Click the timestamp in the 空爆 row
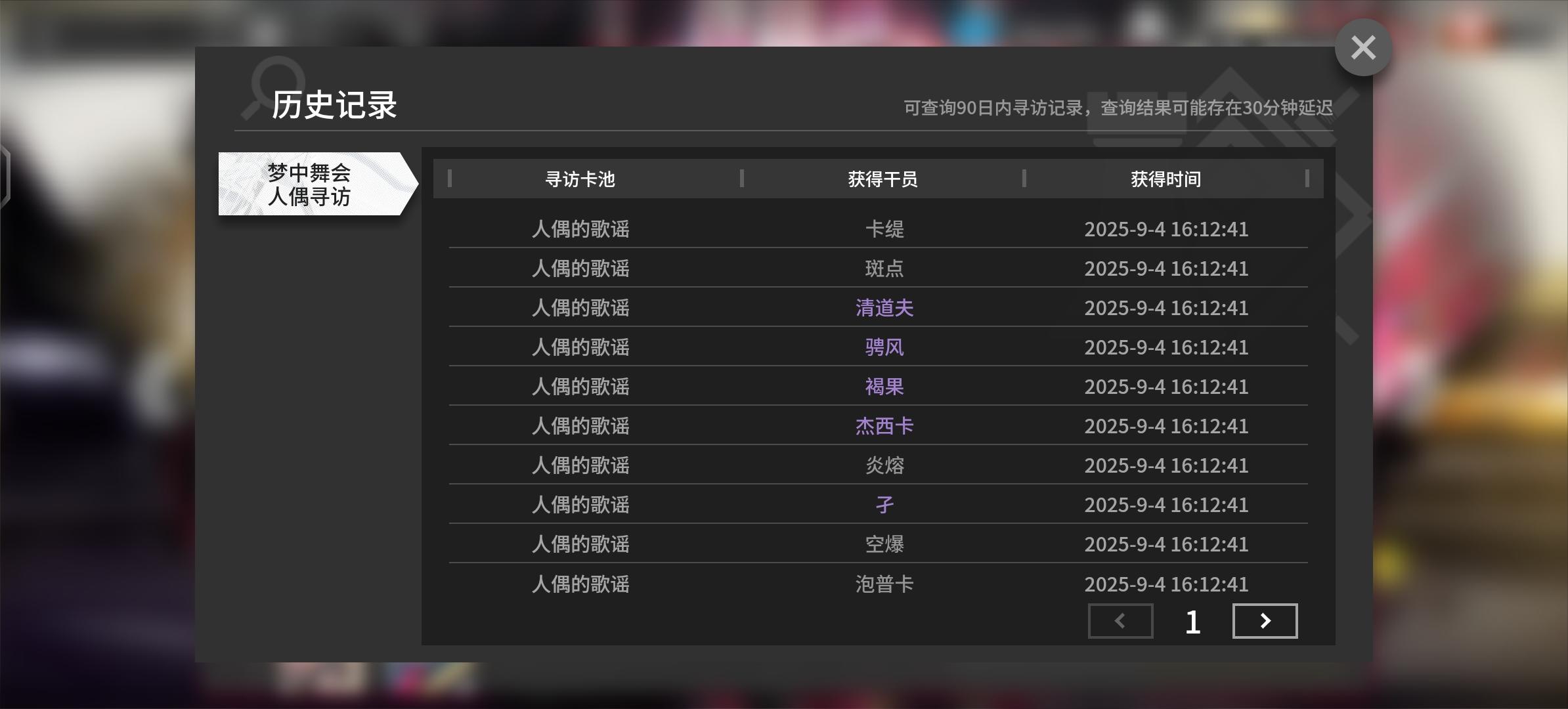The height and width of the screenshot is (709, 1568). point(1166,544)
